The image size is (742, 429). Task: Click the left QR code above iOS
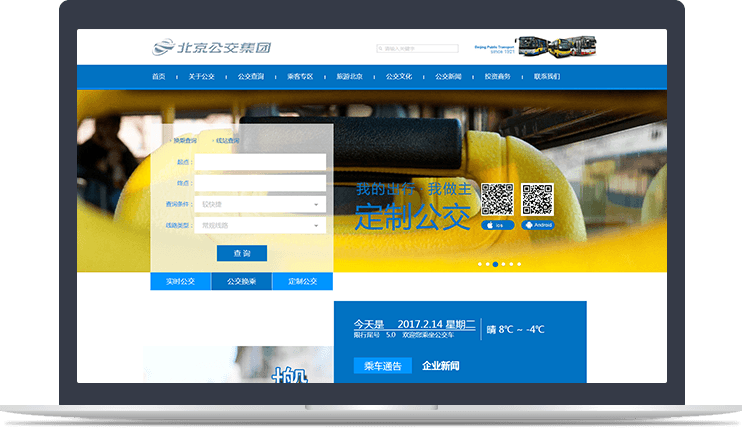pyautogui.click(x=497, y=199)
